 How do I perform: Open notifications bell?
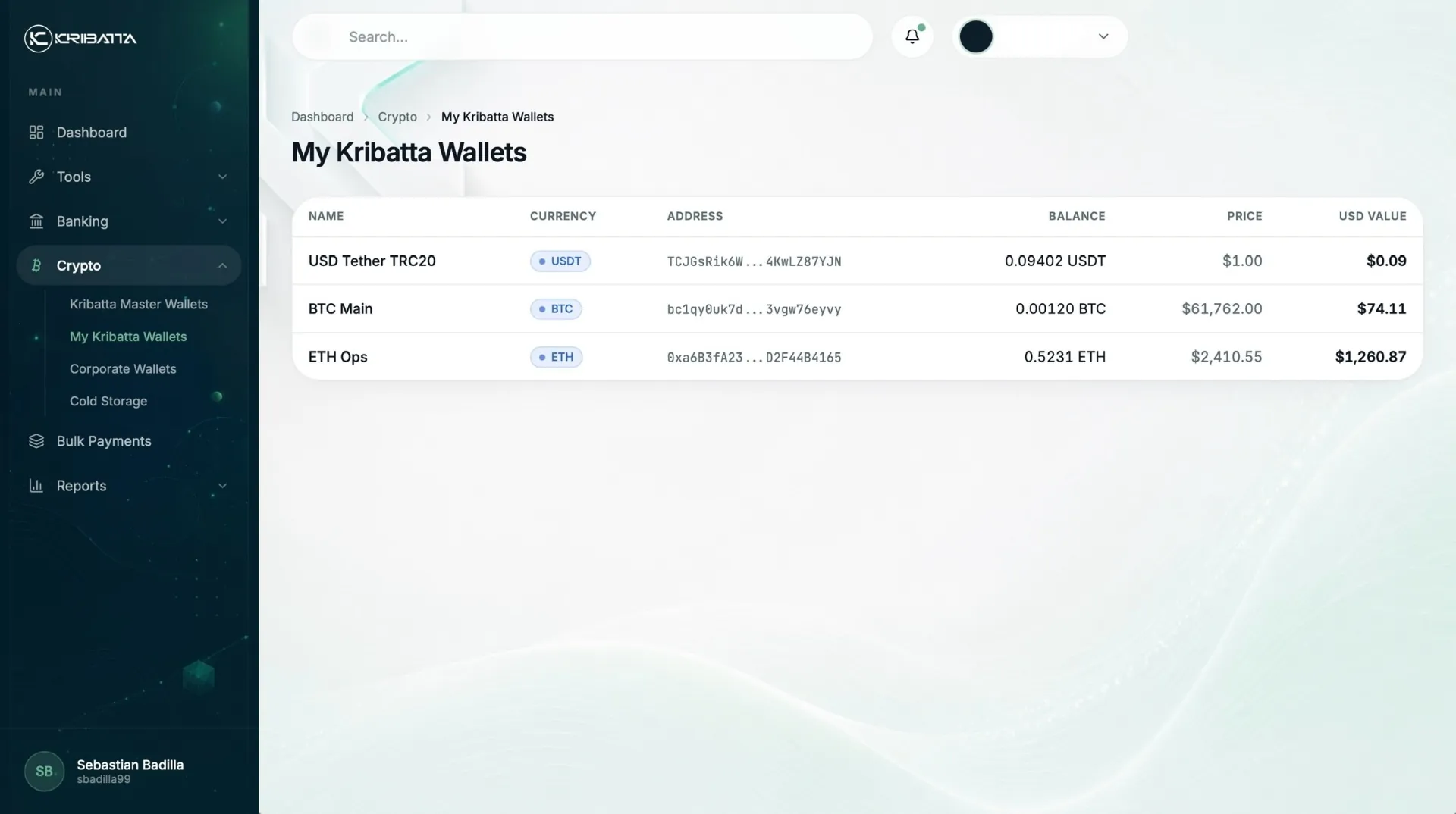click(912, 36)
